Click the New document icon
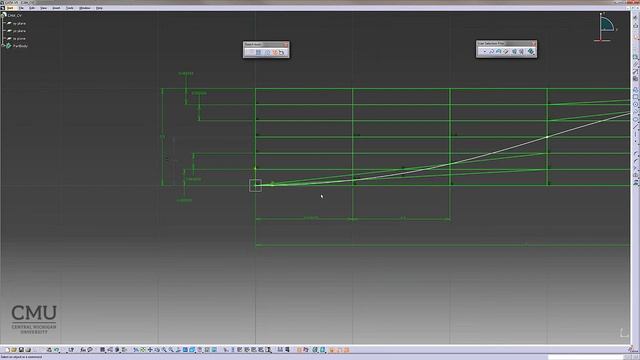This screenshot has height=360, width=640. click(x=7, y=350)
